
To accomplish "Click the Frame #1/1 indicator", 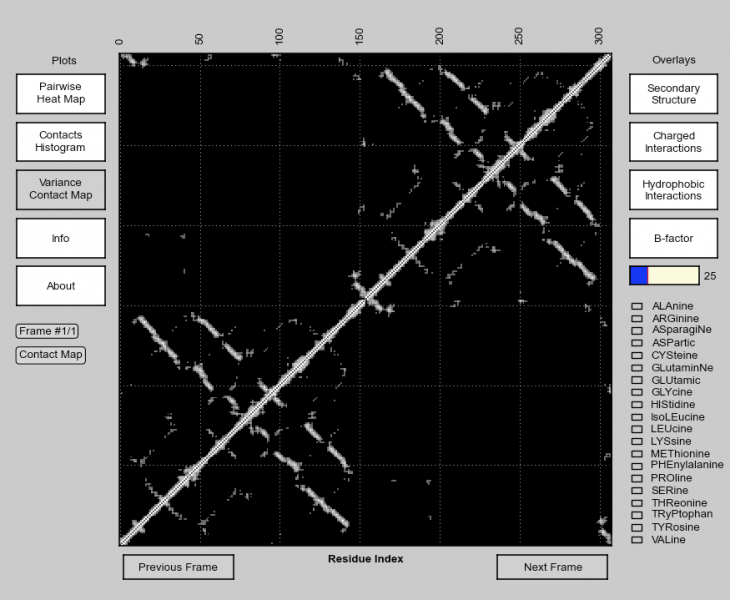I will [48, 331].
